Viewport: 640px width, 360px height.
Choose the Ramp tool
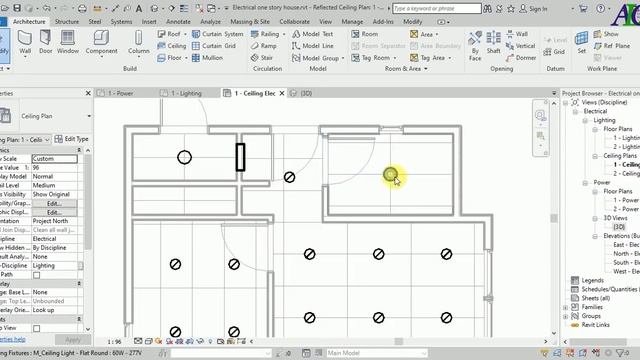pyautogui.click(x=264, y=46)
